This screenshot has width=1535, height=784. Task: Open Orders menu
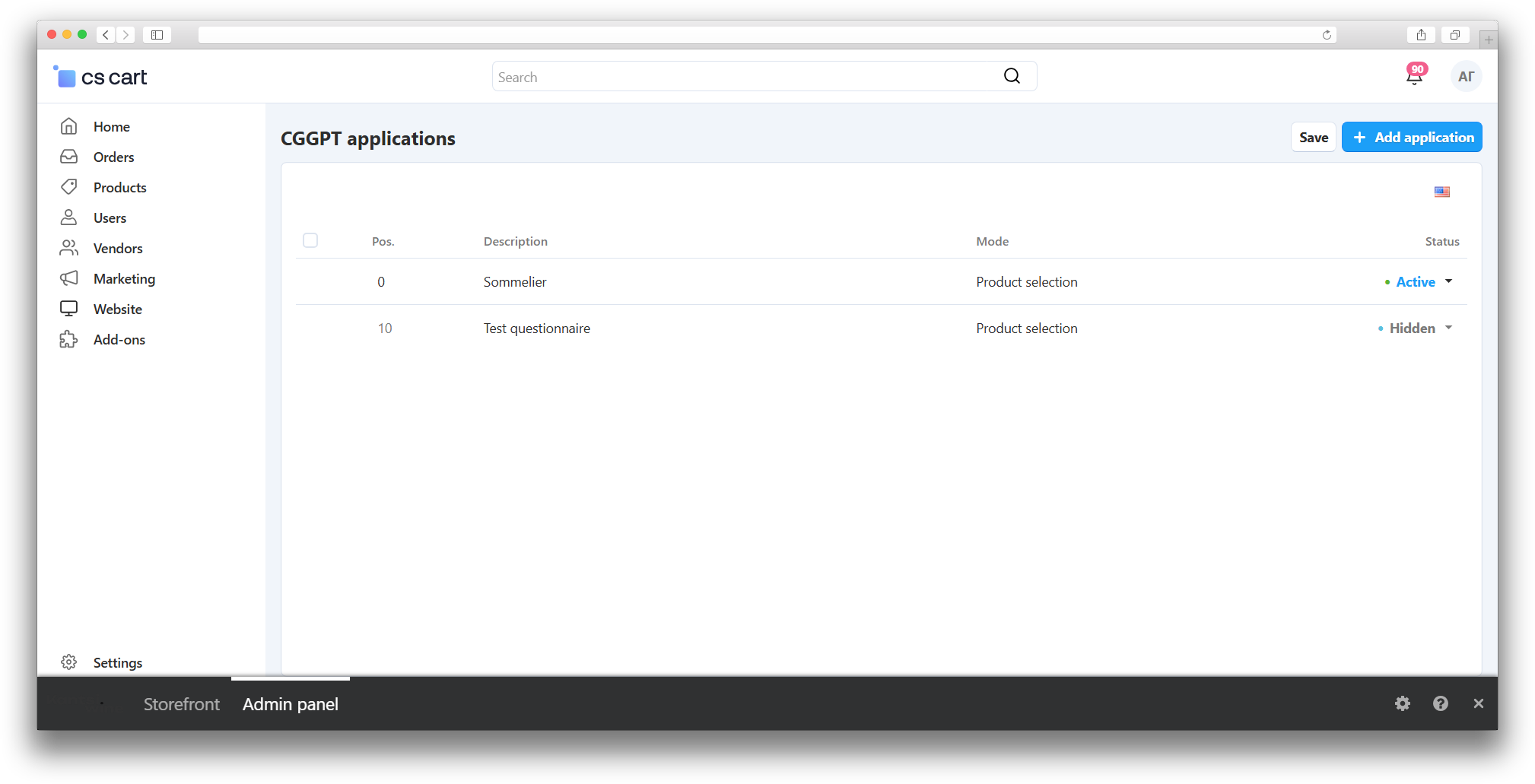(x=114, y=157)
